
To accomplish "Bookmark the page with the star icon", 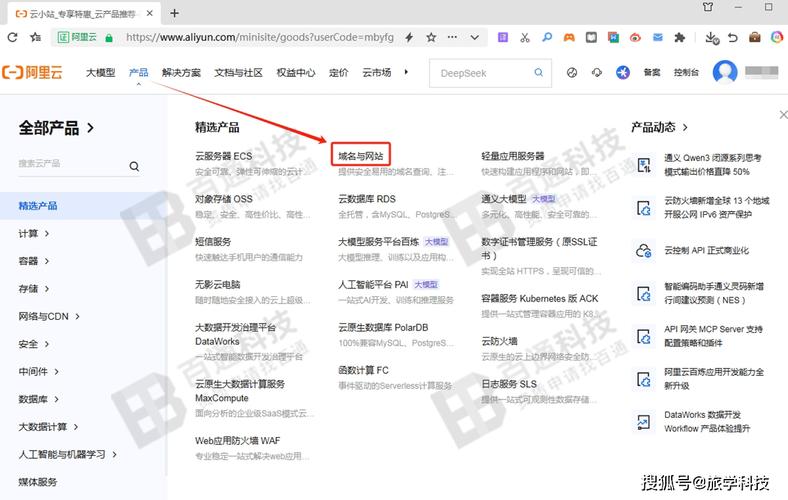I will (431, 37).
